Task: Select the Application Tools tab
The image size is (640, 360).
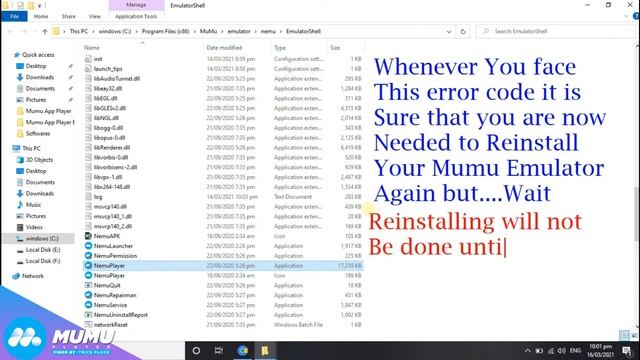Action: [136, 16]
